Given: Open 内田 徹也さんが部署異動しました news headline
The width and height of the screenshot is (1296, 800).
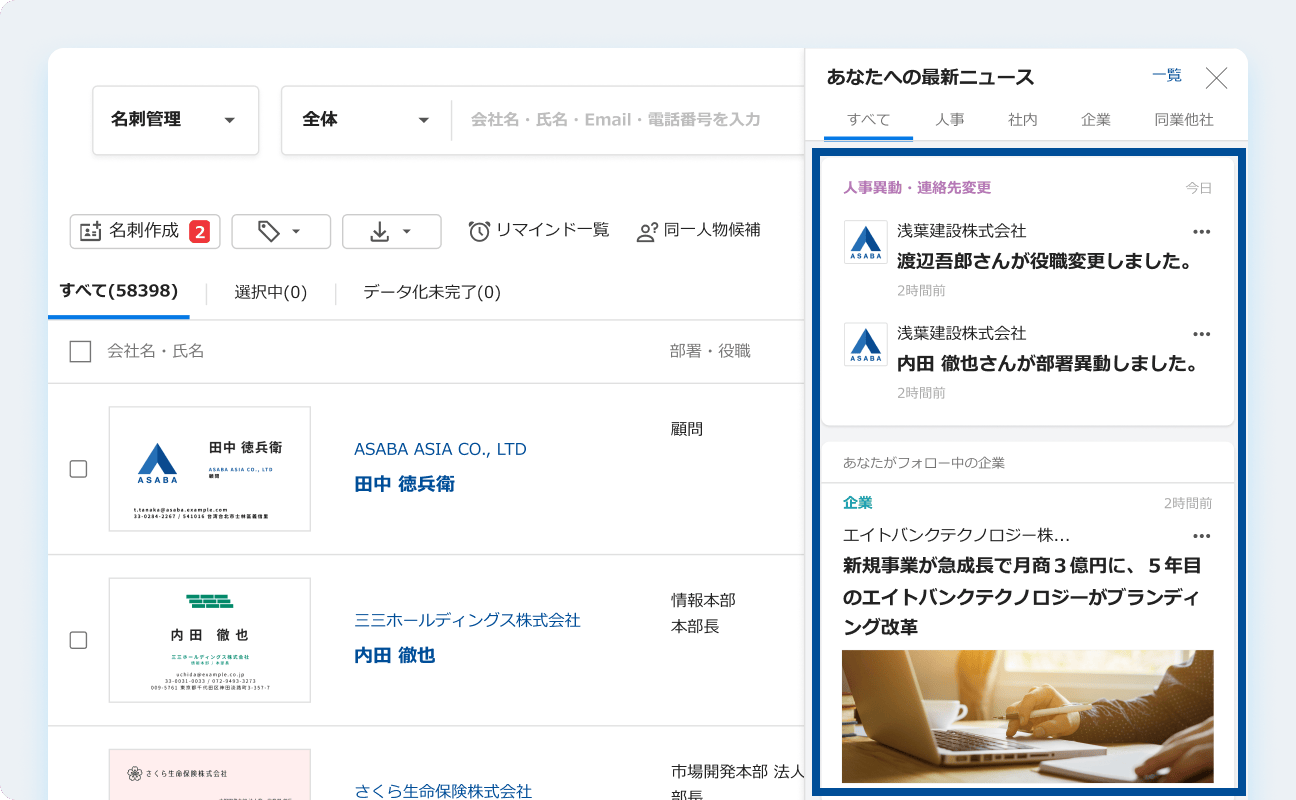Looking at the screenshot, I should [x=1048, y=364].
